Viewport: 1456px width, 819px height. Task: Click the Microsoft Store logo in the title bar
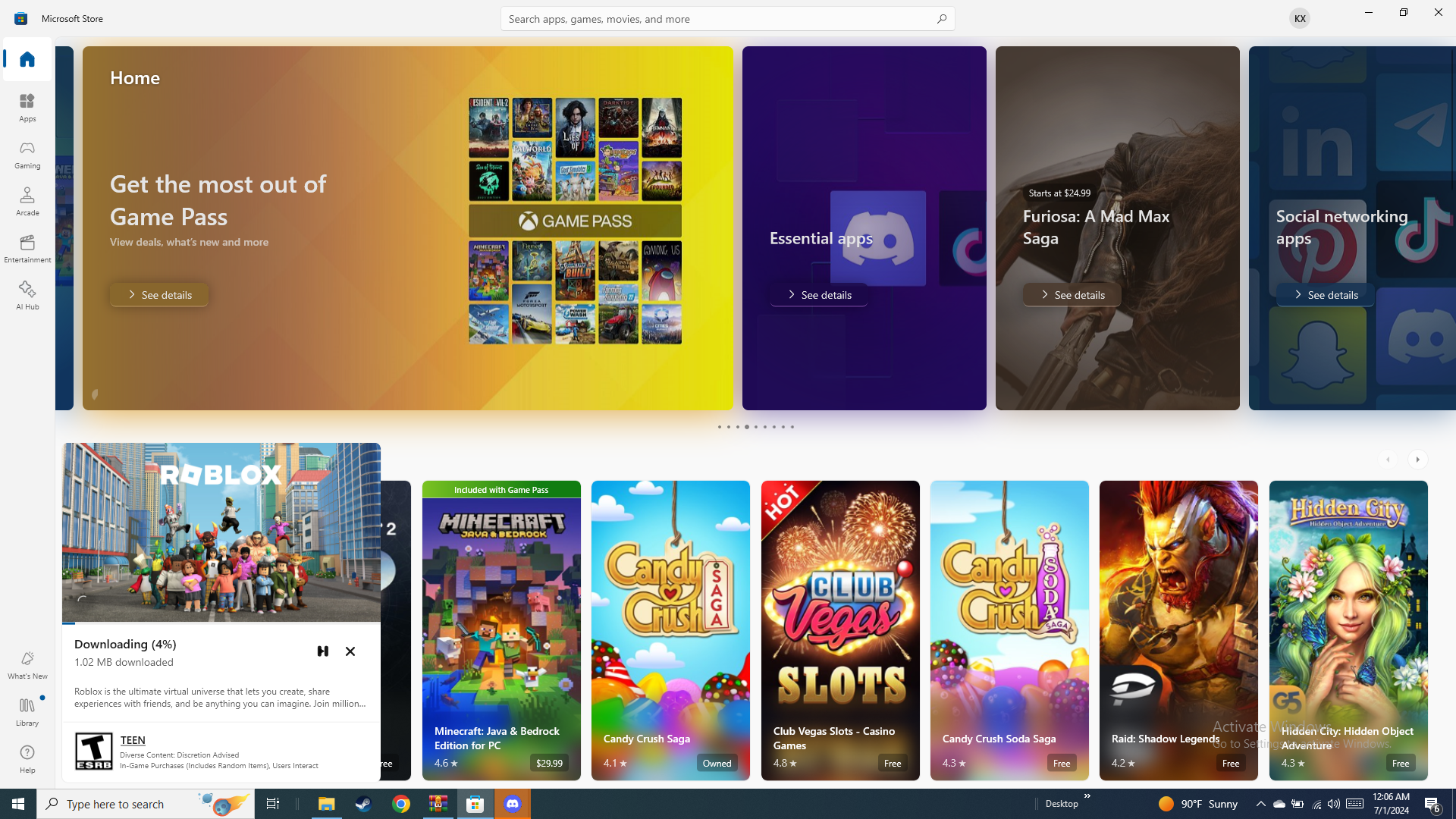(x=20, y=18)
